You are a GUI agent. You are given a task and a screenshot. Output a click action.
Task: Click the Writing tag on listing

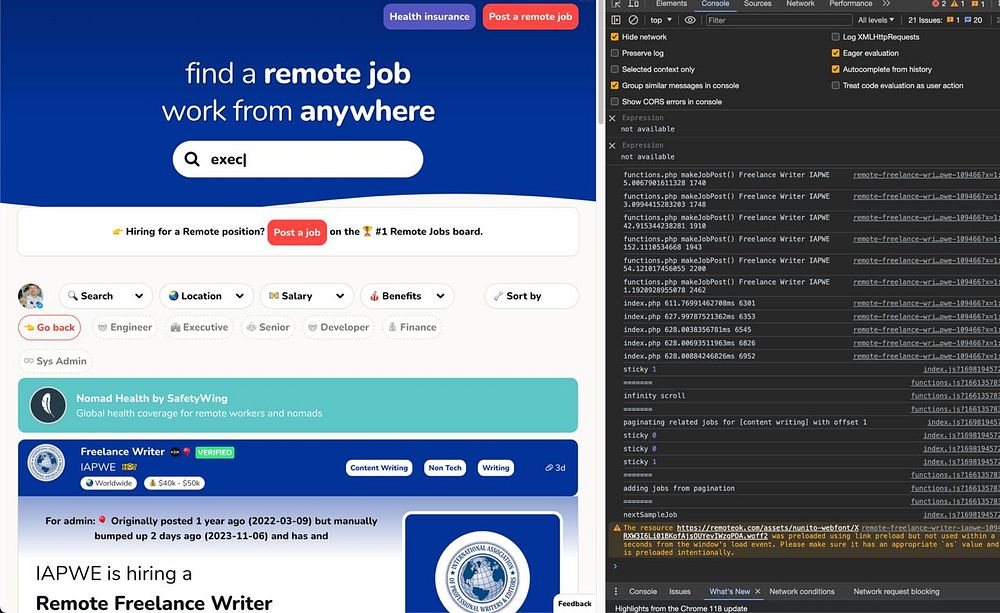coord(496,468)
